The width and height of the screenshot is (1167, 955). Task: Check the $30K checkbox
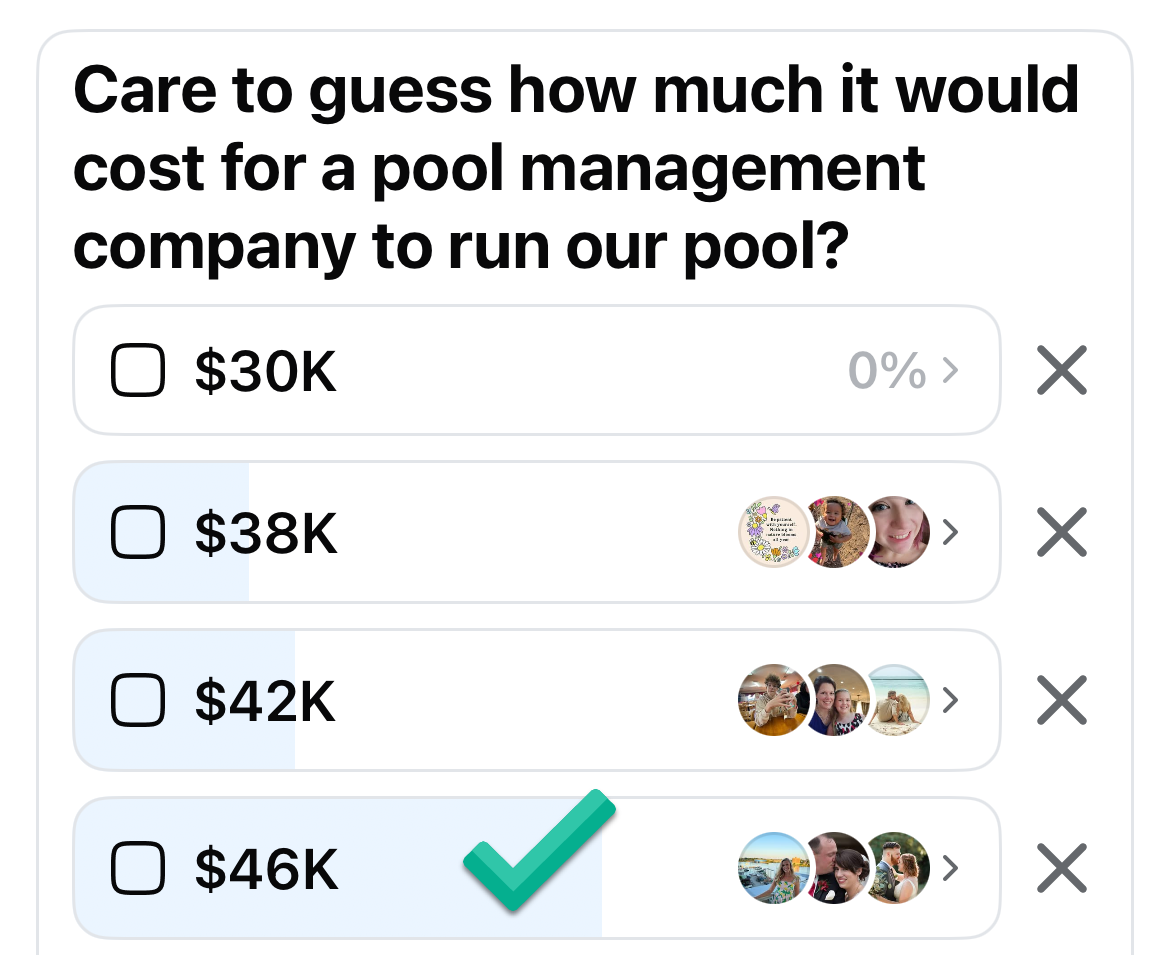(x=138, y=370)
